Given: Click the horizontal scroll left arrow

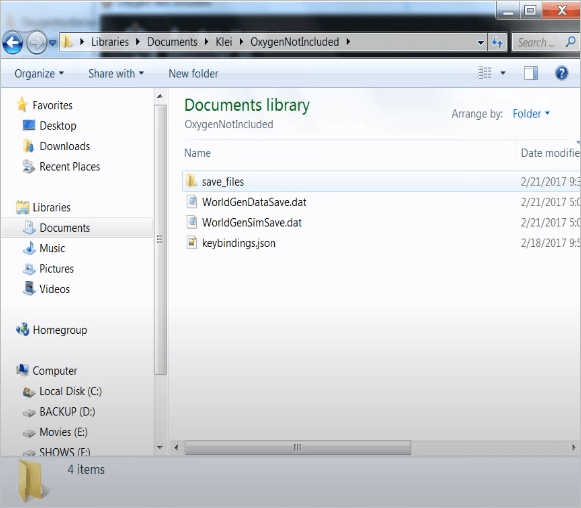Looking at the screenshot, I should click(x=176, y=447).
